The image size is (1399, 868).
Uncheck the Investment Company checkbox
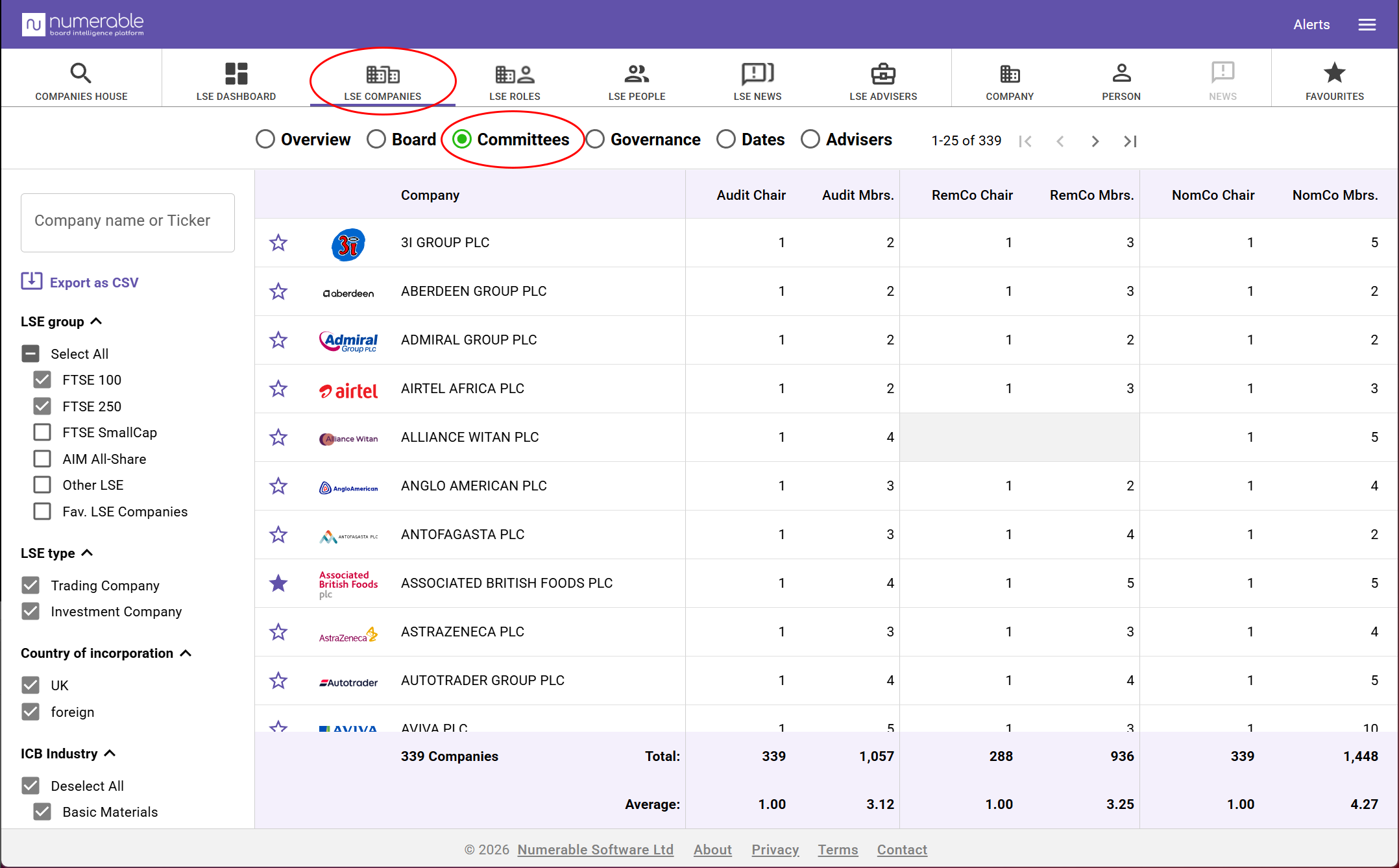click(30, 611)
